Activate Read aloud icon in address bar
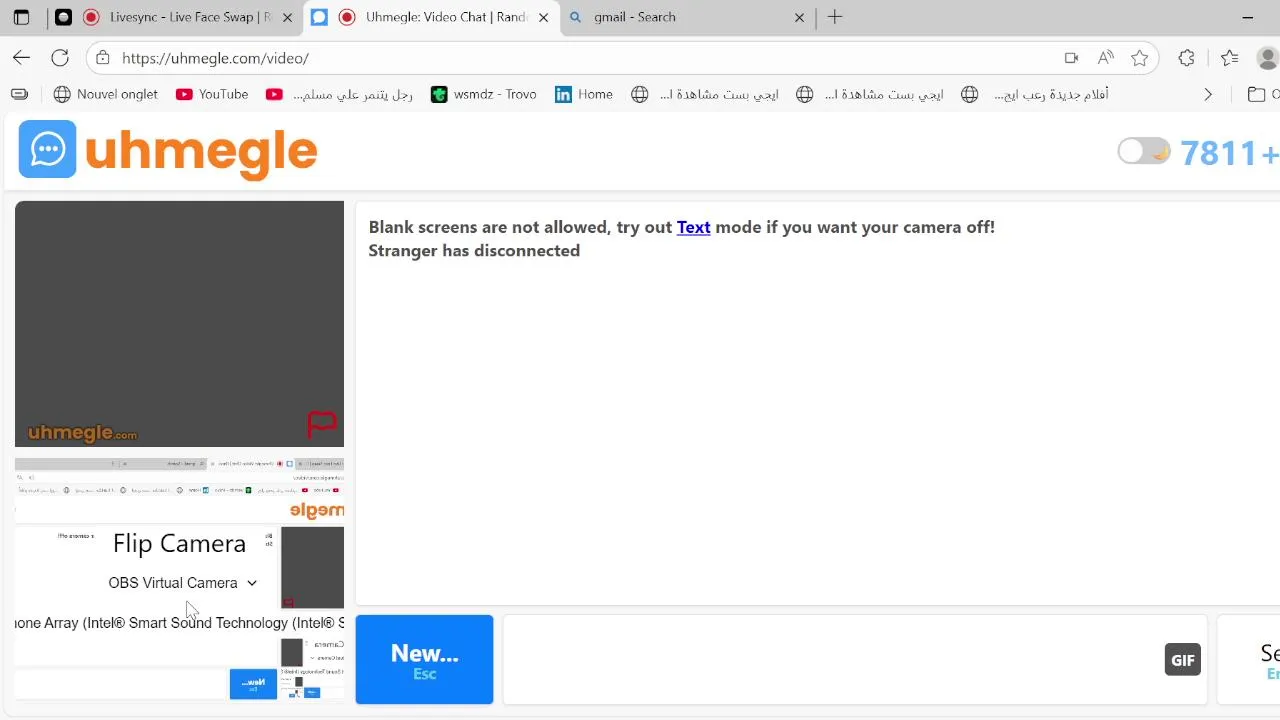Viewport: 1280px width, 720px height. 1105,58
